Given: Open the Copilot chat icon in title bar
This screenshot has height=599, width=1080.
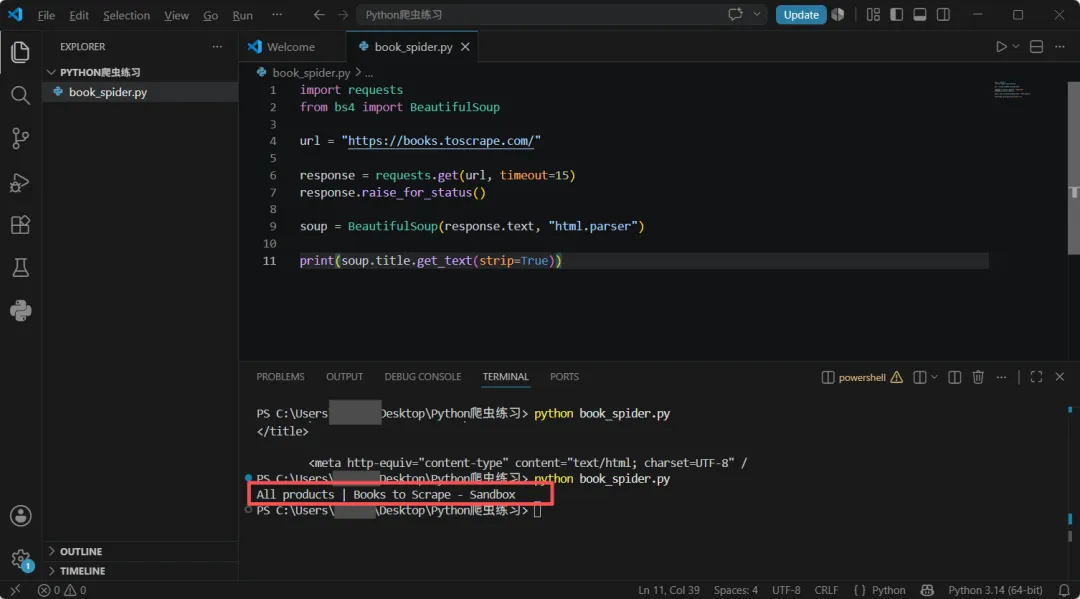Looking at the screenshot, I should 735,14.
